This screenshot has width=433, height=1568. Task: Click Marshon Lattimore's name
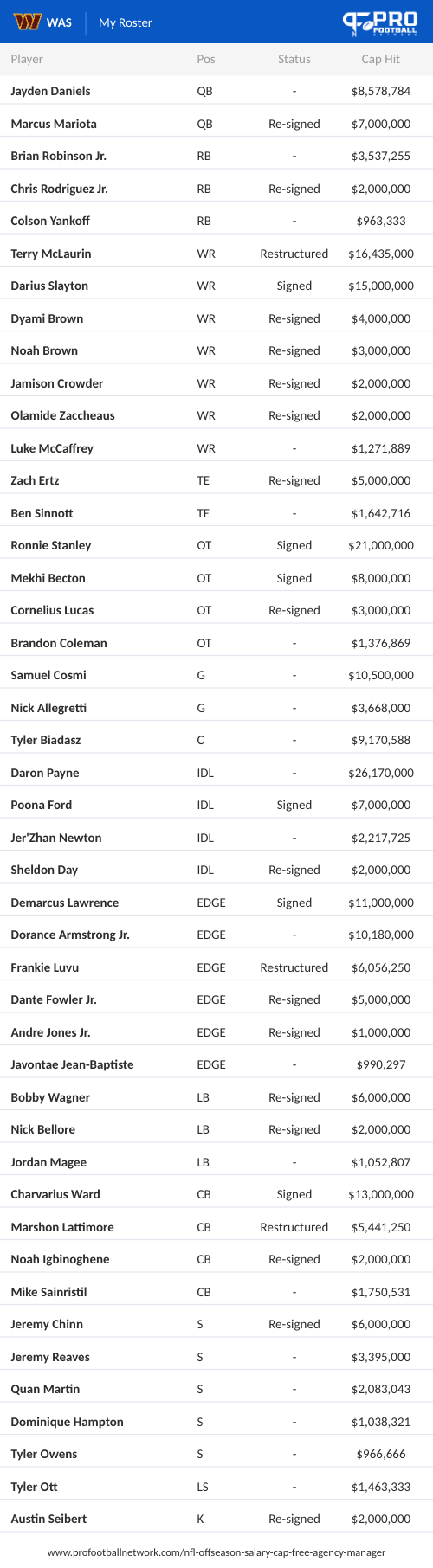[x=62, y=1227]
